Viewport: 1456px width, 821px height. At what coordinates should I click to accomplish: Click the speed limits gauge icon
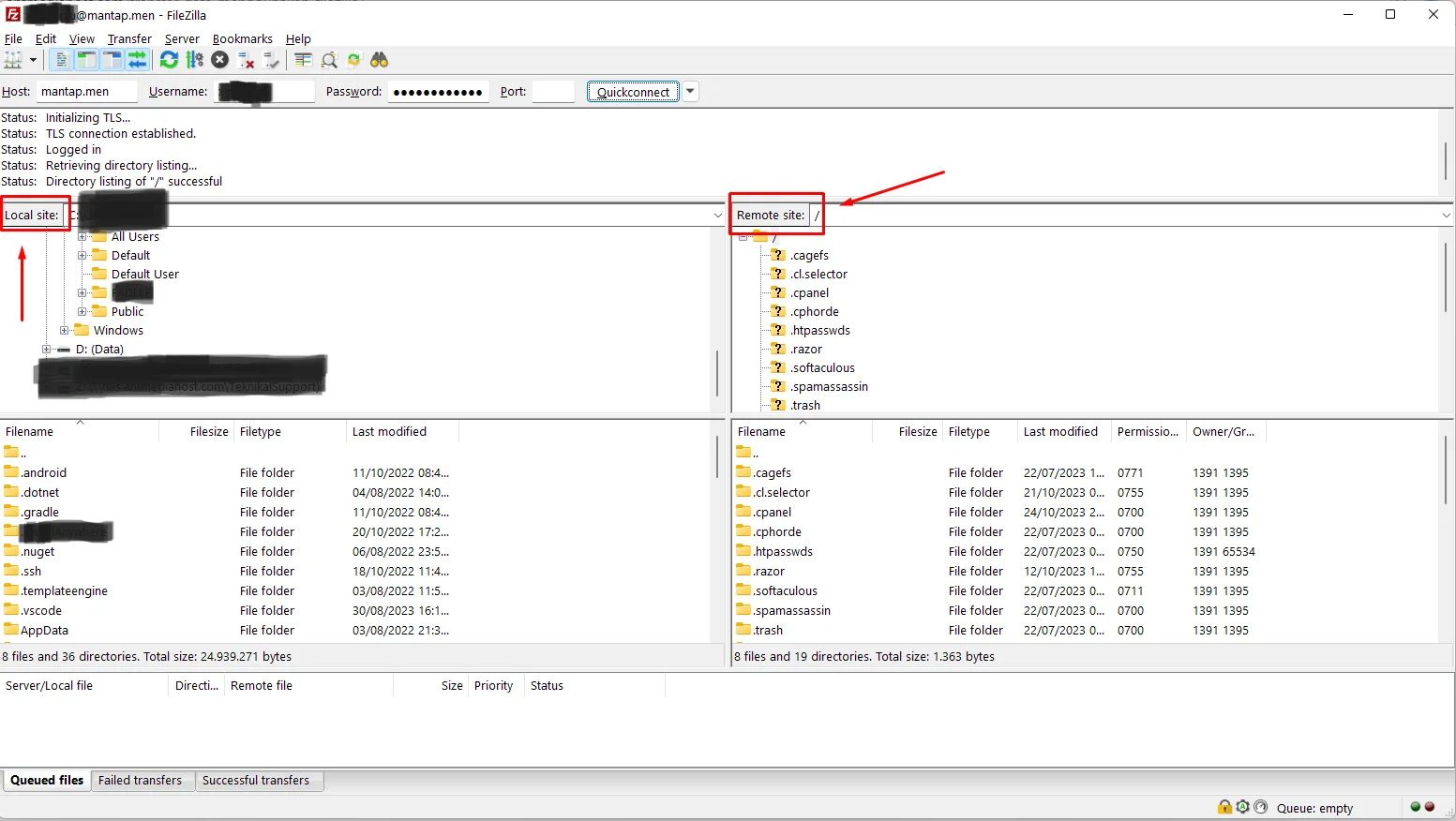(1261, 807)
